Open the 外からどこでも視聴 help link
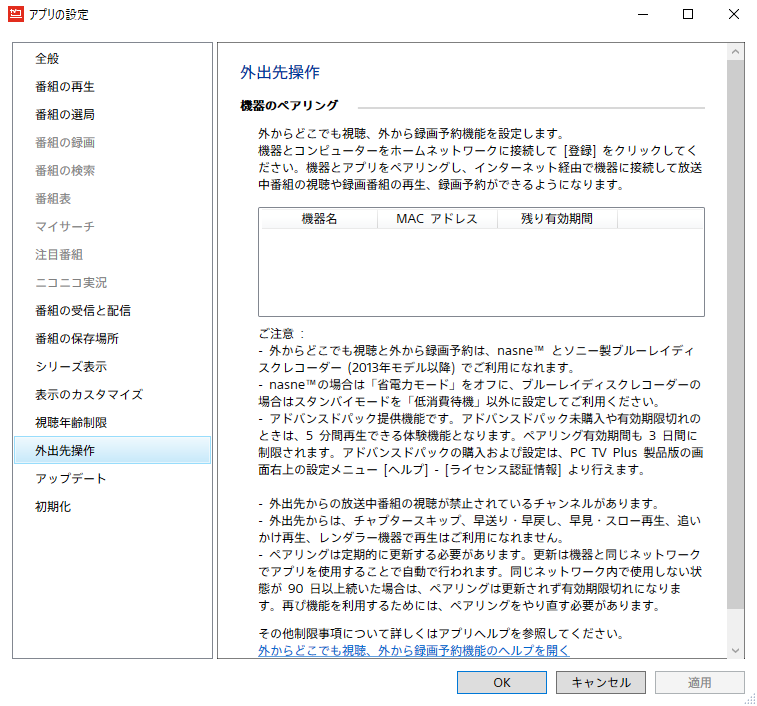Screen dimensions: 757x706 click(413, 650)
